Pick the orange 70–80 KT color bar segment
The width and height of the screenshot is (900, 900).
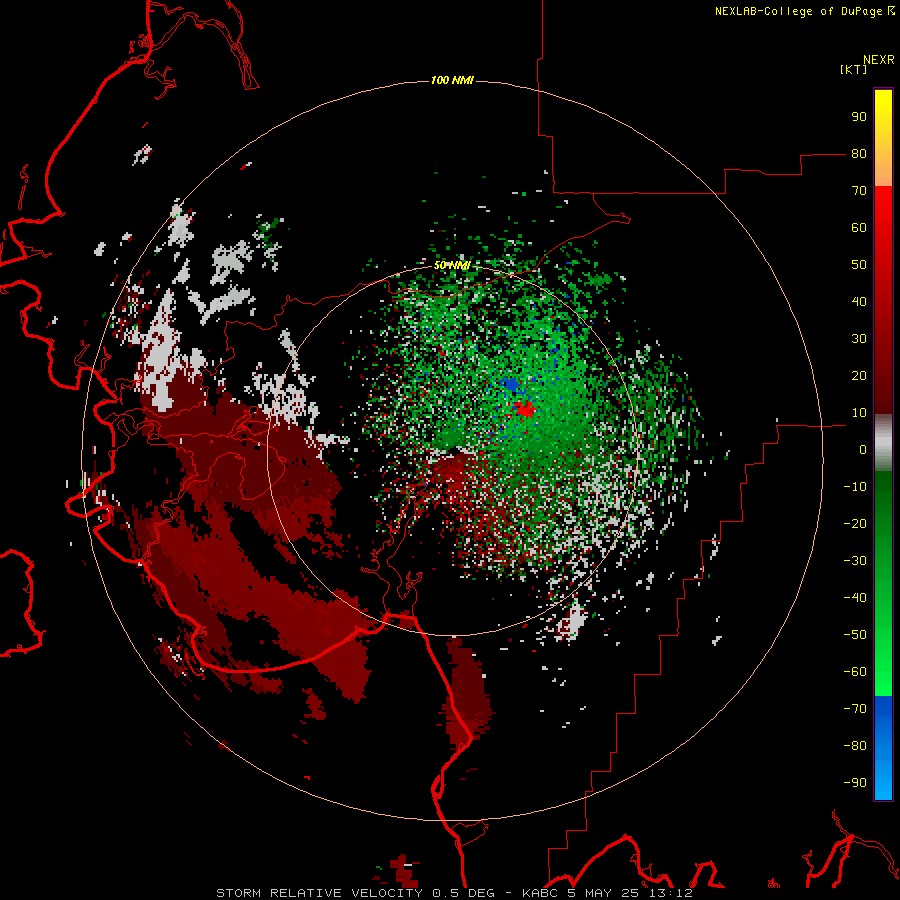click(x=883, y=171)
